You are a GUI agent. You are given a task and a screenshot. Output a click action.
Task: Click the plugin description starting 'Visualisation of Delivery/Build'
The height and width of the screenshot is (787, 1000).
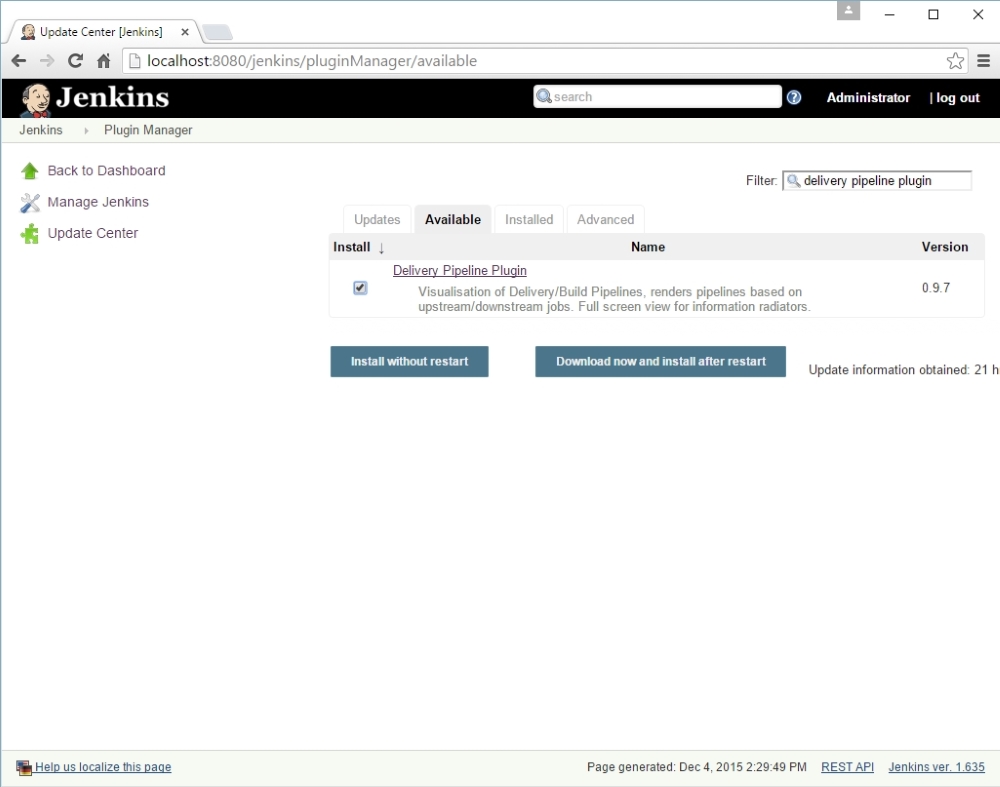click(x=614, y=299)
